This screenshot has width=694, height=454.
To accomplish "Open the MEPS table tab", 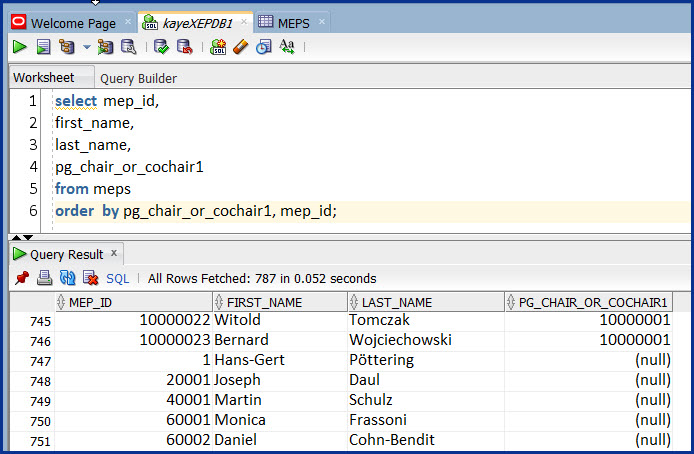I will (x=293, y=23).
